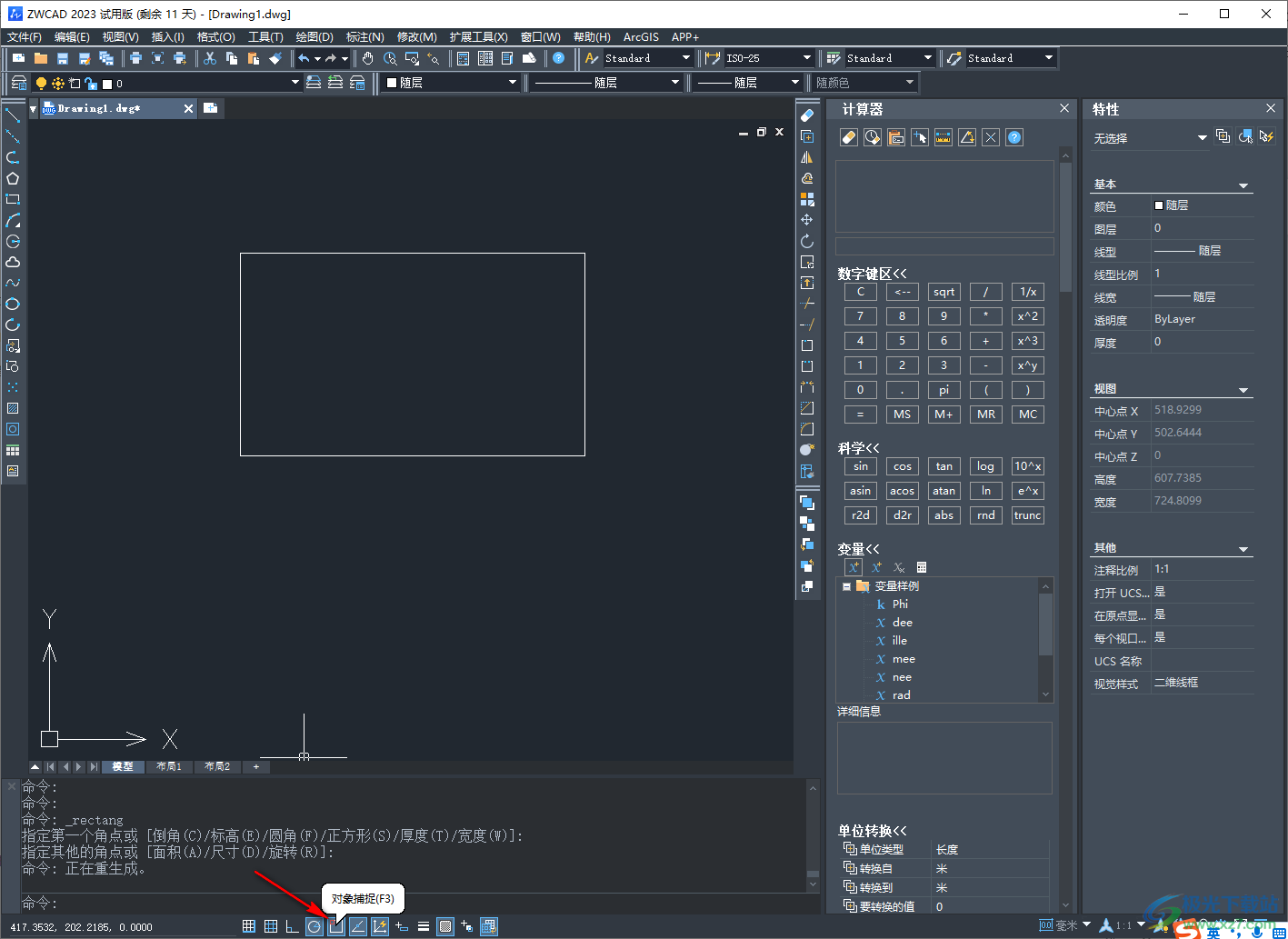The height and width of the screenshot is (939, 1288).
Task: Open the 修改(M) menu
Action: click(417, 37)
